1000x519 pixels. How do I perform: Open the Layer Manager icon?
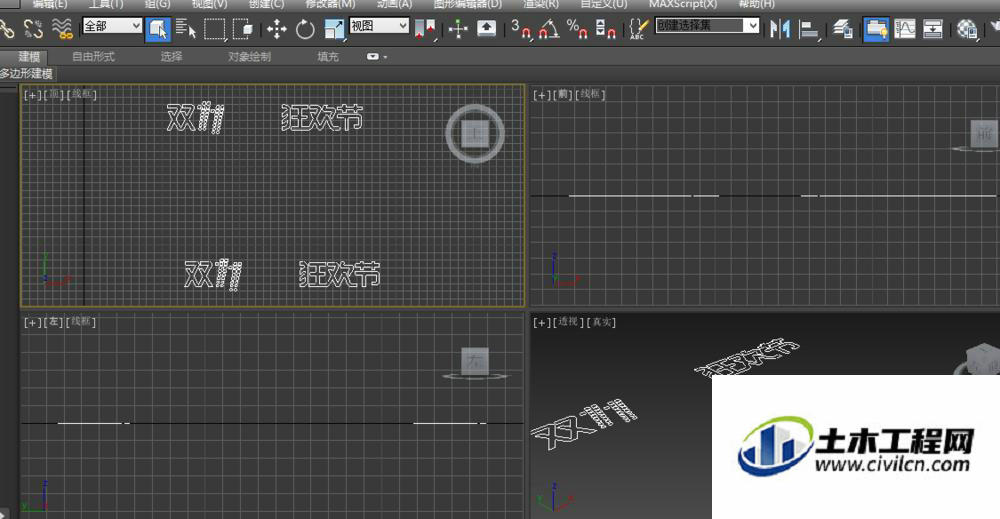(843, 29)
